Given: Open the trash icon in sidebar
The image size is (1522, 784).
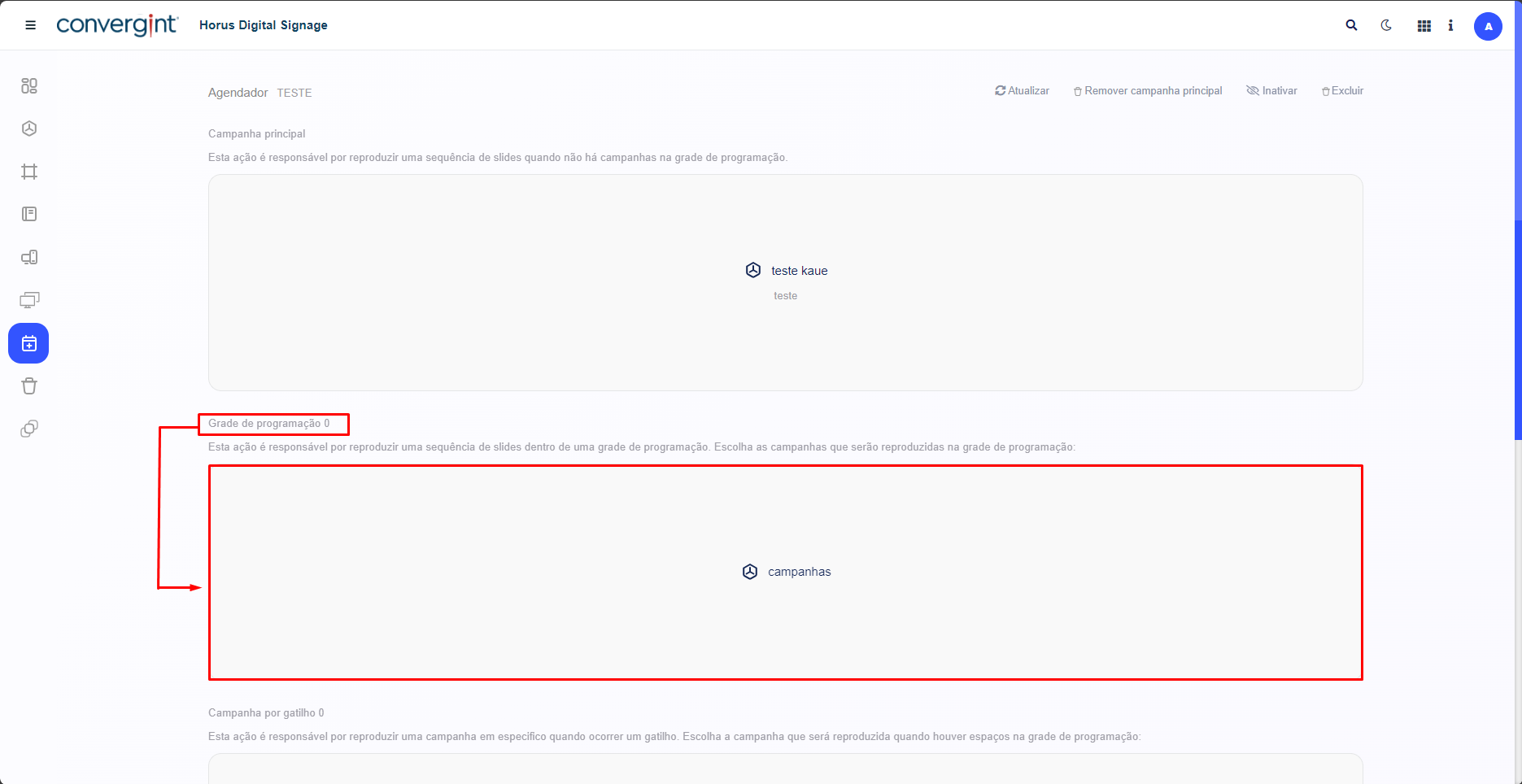Looking at the screenshot, I should 29,386.
